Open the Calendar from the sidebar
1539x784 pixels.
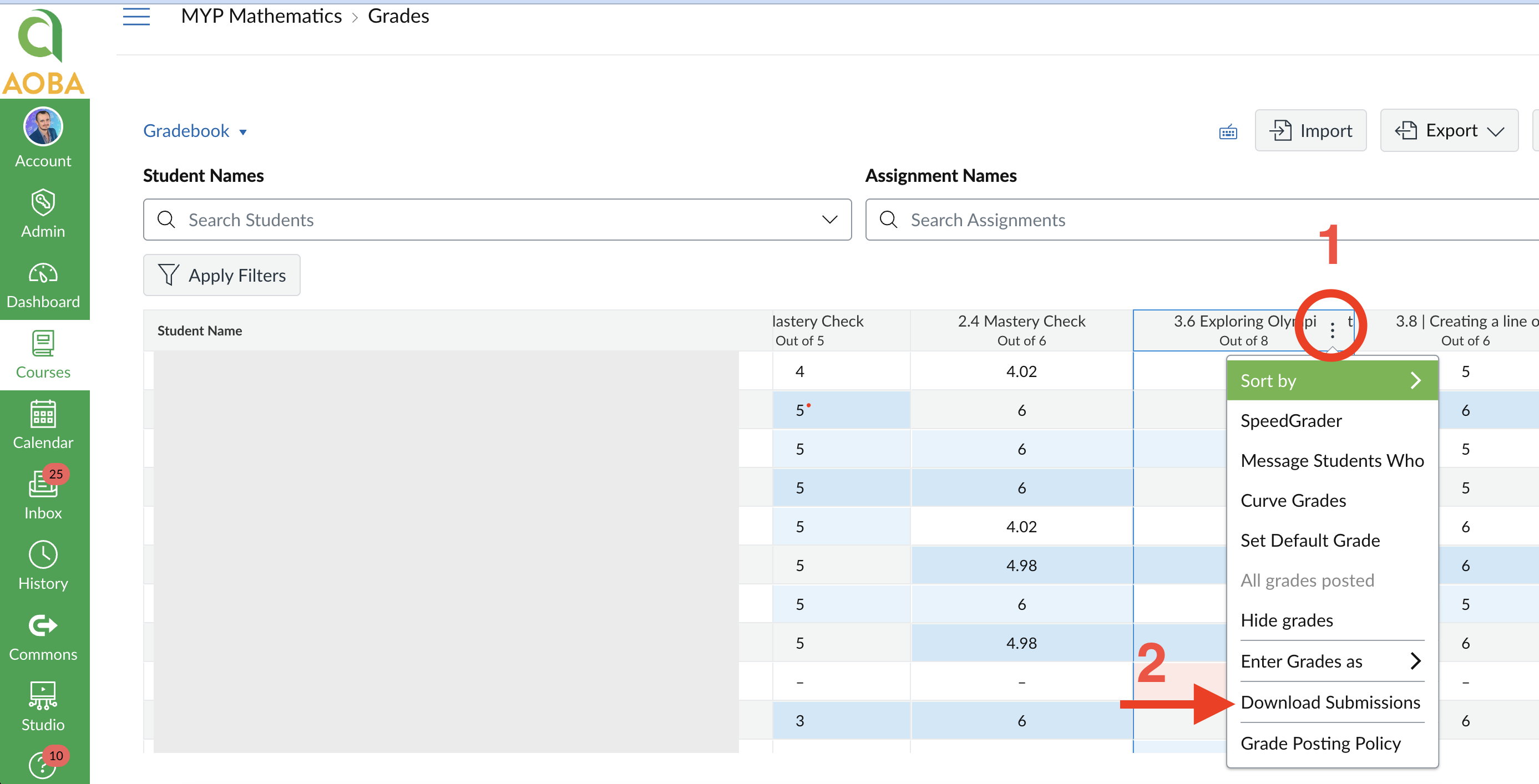tap(43, 424)
